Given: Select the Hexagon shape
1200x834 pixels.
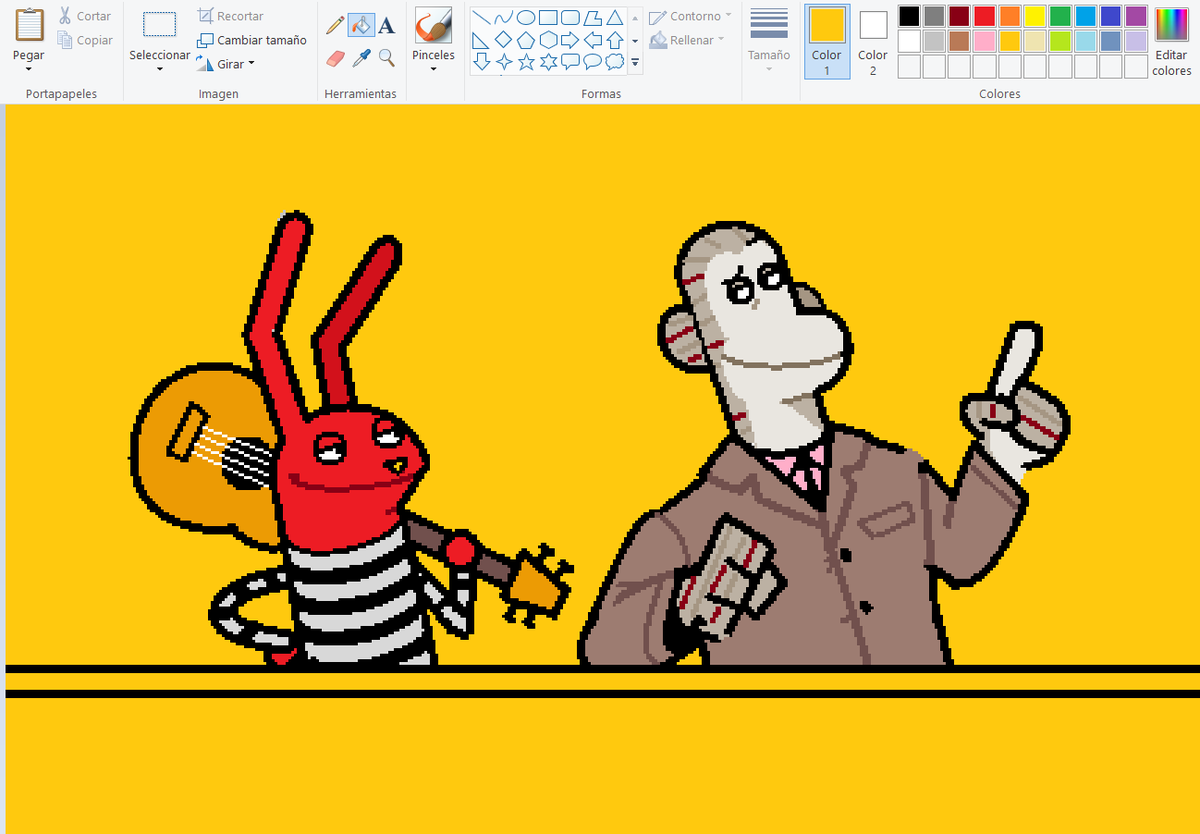Looking at the screenshot, I should click(548, 40).
